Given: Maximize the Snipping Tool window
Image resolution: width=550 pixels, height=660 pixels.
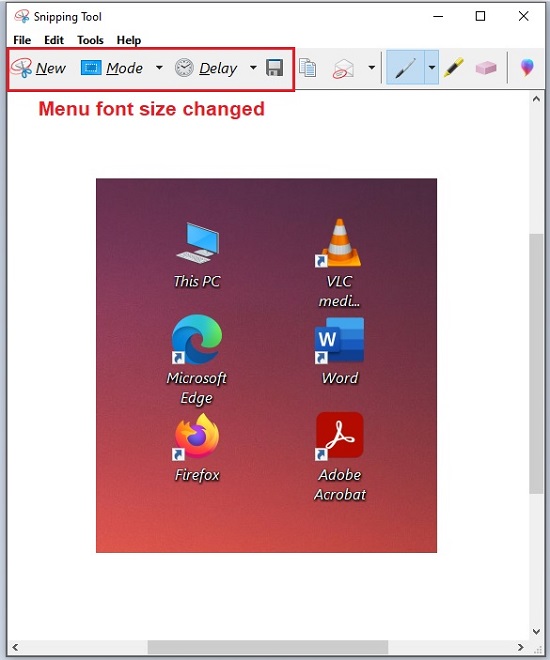Looking at the screenshot, I should 480,16.
